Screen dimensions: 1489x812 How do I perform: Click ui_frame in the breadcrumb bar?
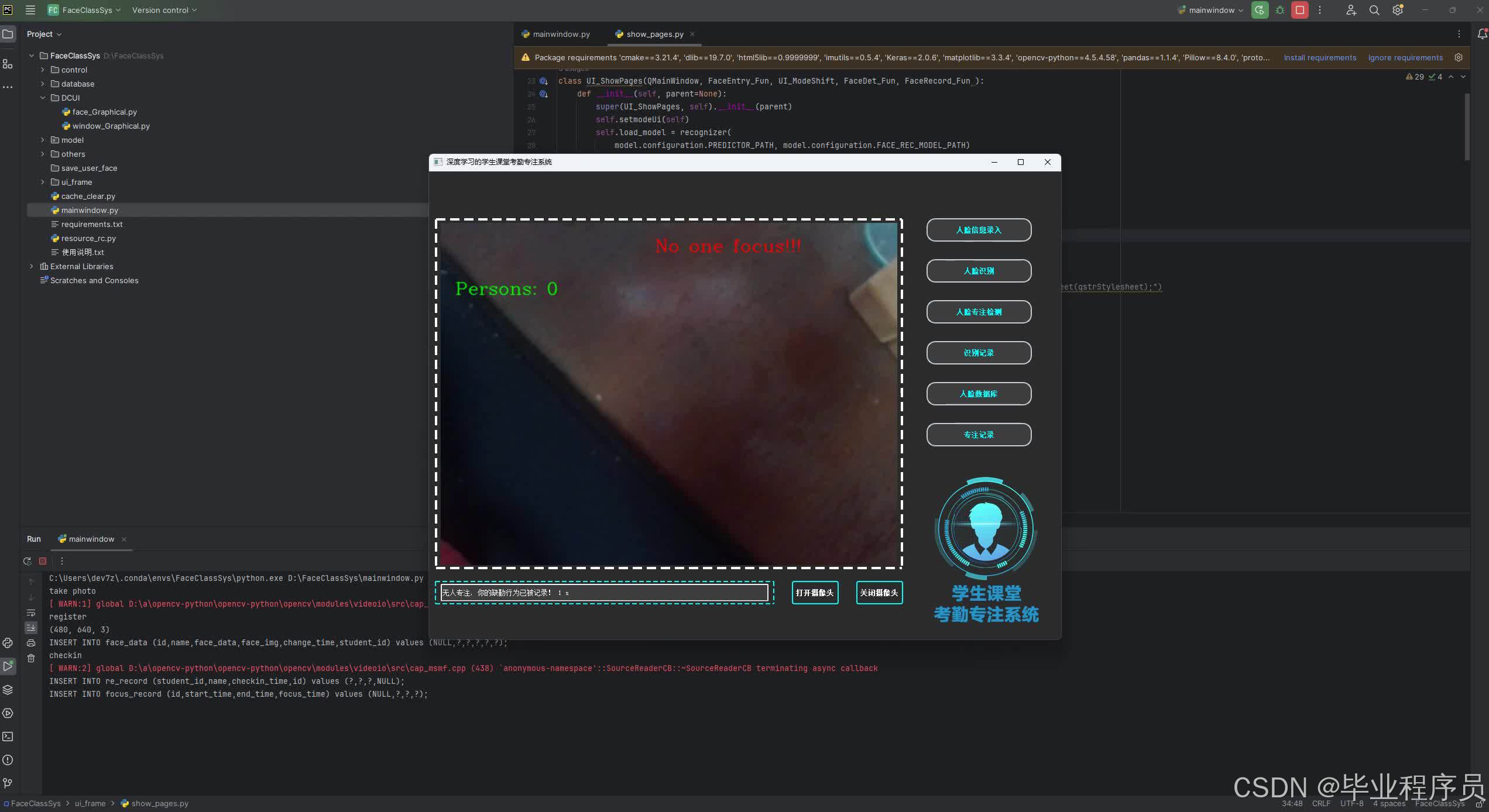click(x=90, y=803)
